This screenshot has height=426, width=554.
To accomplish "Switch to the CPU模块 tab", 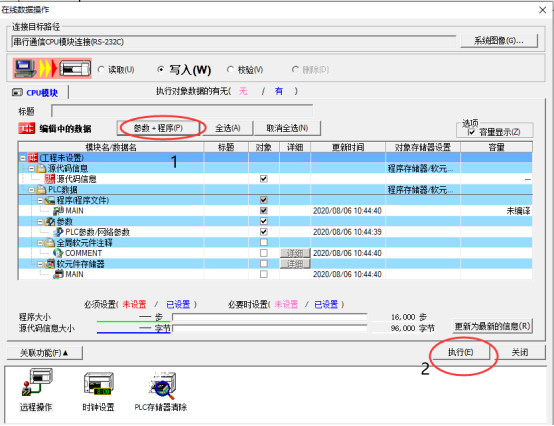I will click(x=37, y=93).
